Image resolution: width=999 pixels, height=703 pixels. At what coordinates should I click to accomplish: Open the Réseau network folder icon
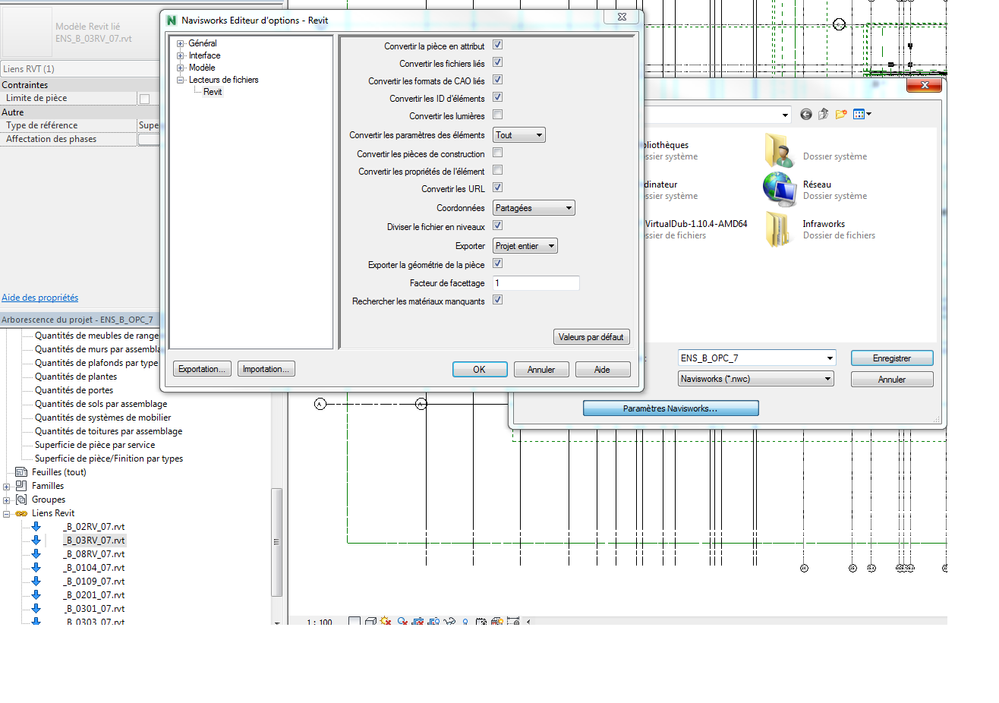click(779, 189)
